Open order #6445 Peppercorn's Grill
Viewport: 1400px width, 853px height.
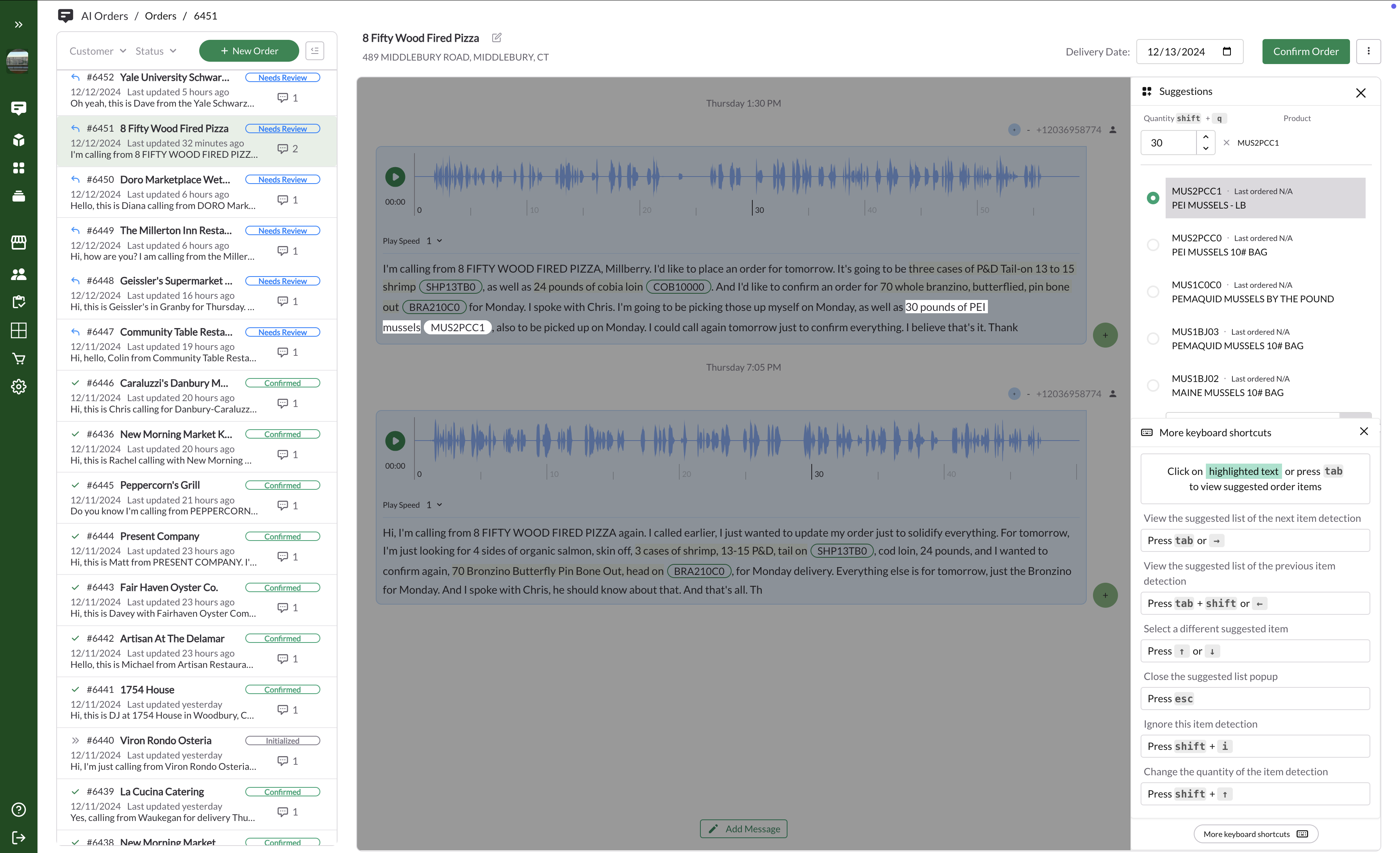click(196, 498)
